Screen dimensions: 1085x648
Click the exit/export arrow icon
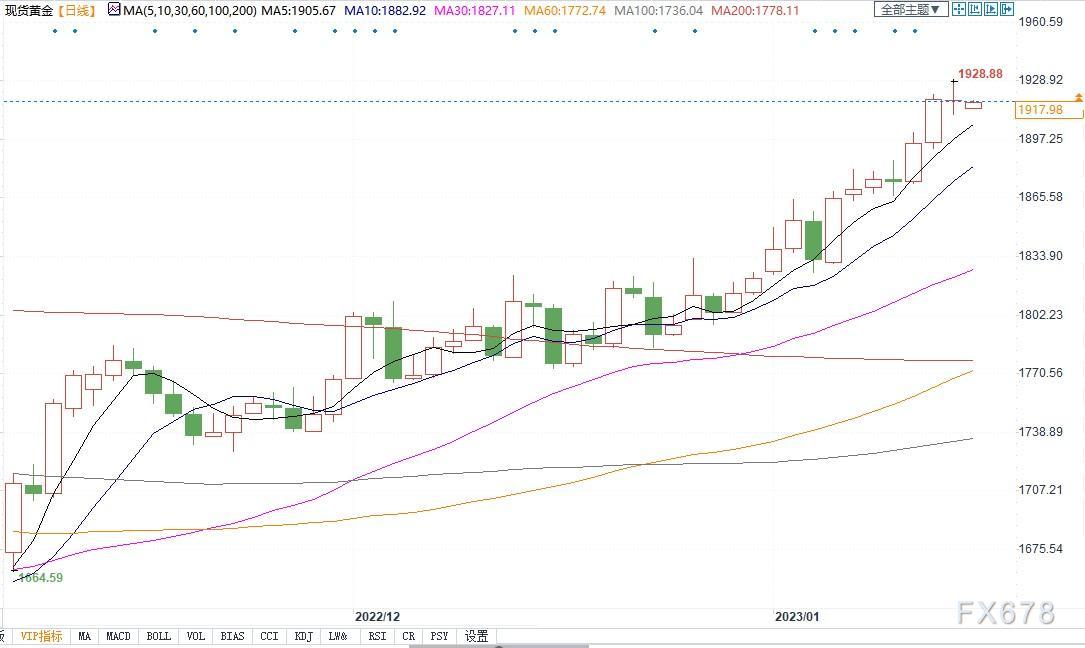(1007, 10)
